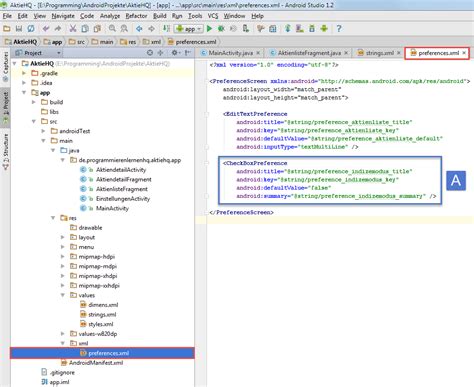Click the Hide Project panel icon
The image size is (474, 387).
pyautogui.click(x=188, y=53)
